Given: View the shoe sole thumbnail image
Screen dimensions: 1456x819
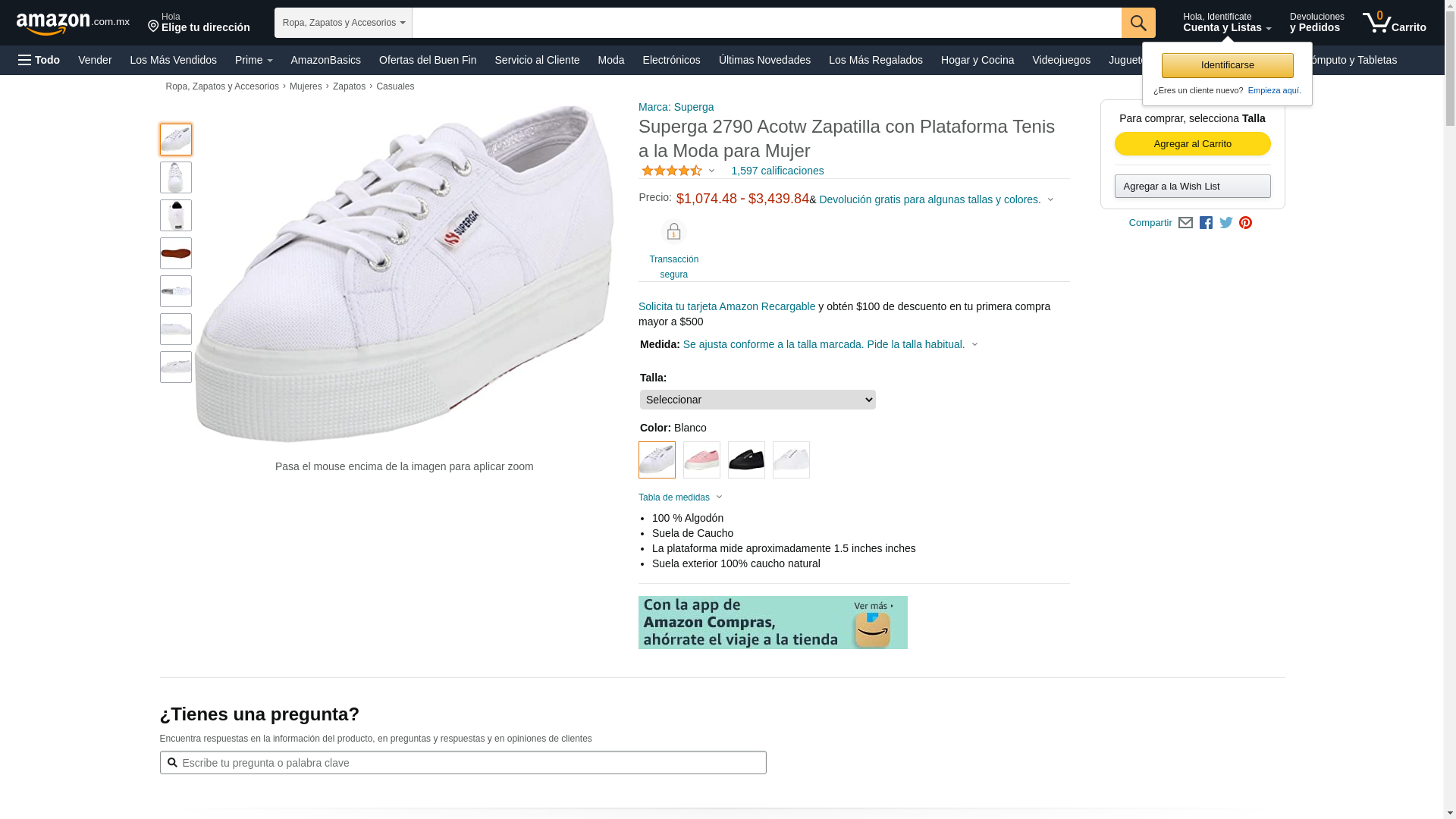Looking at the screenshot, I should point(176,253).
